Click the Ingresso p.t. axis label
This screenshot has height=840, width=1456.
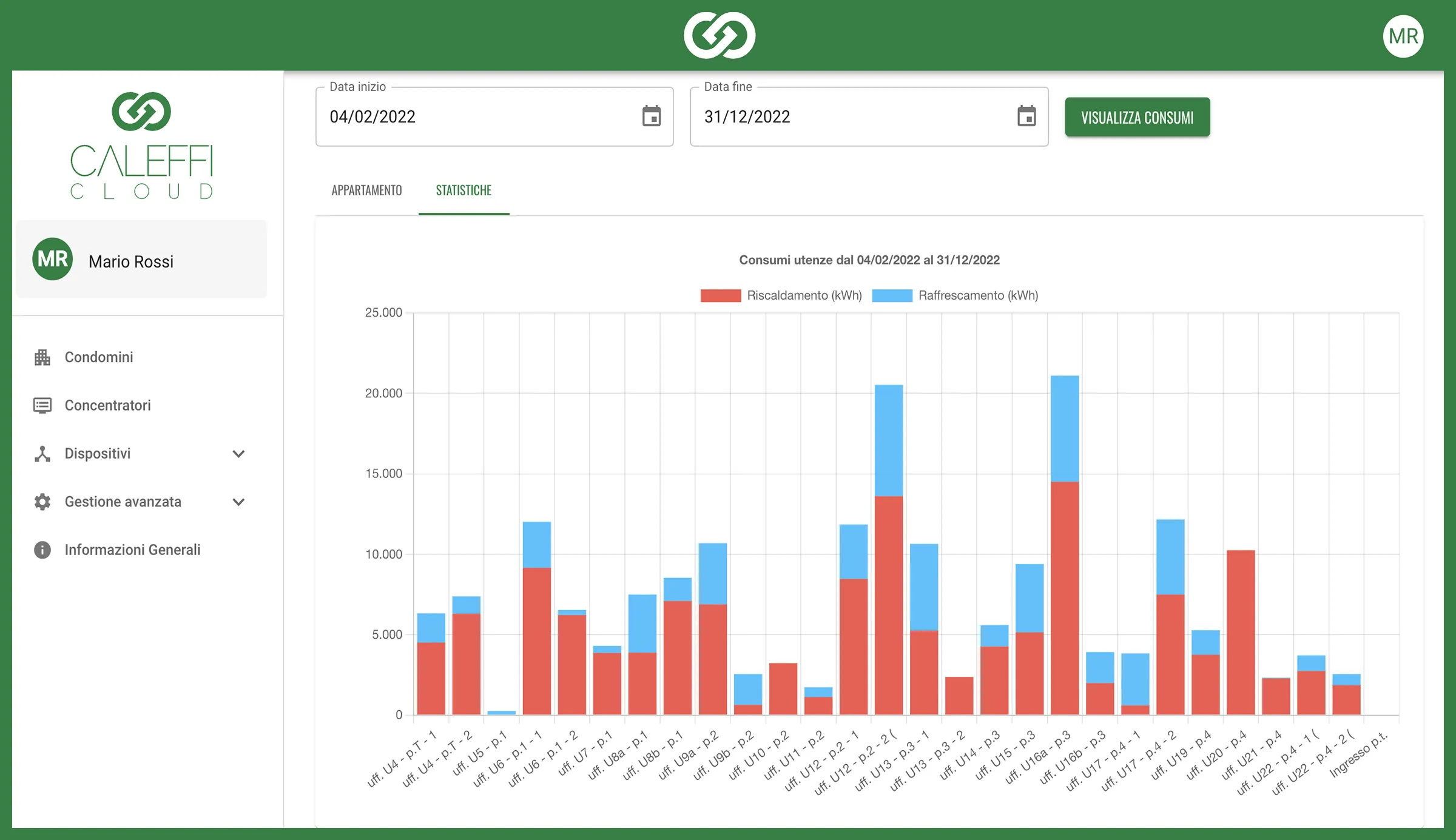(x=1359, y=754)
